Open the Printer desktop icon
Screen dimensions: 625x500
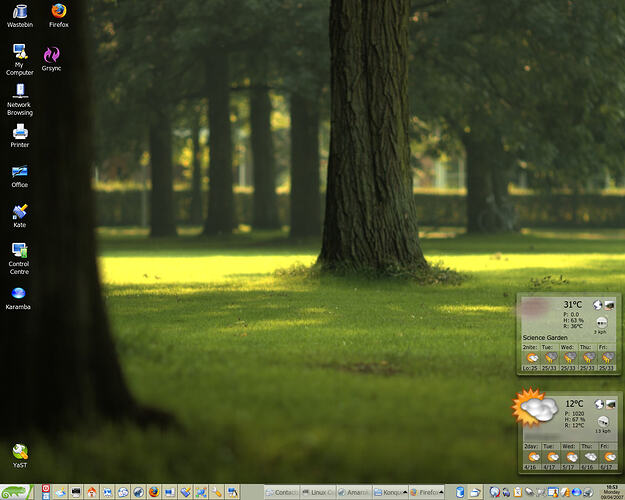pos(20,136)
